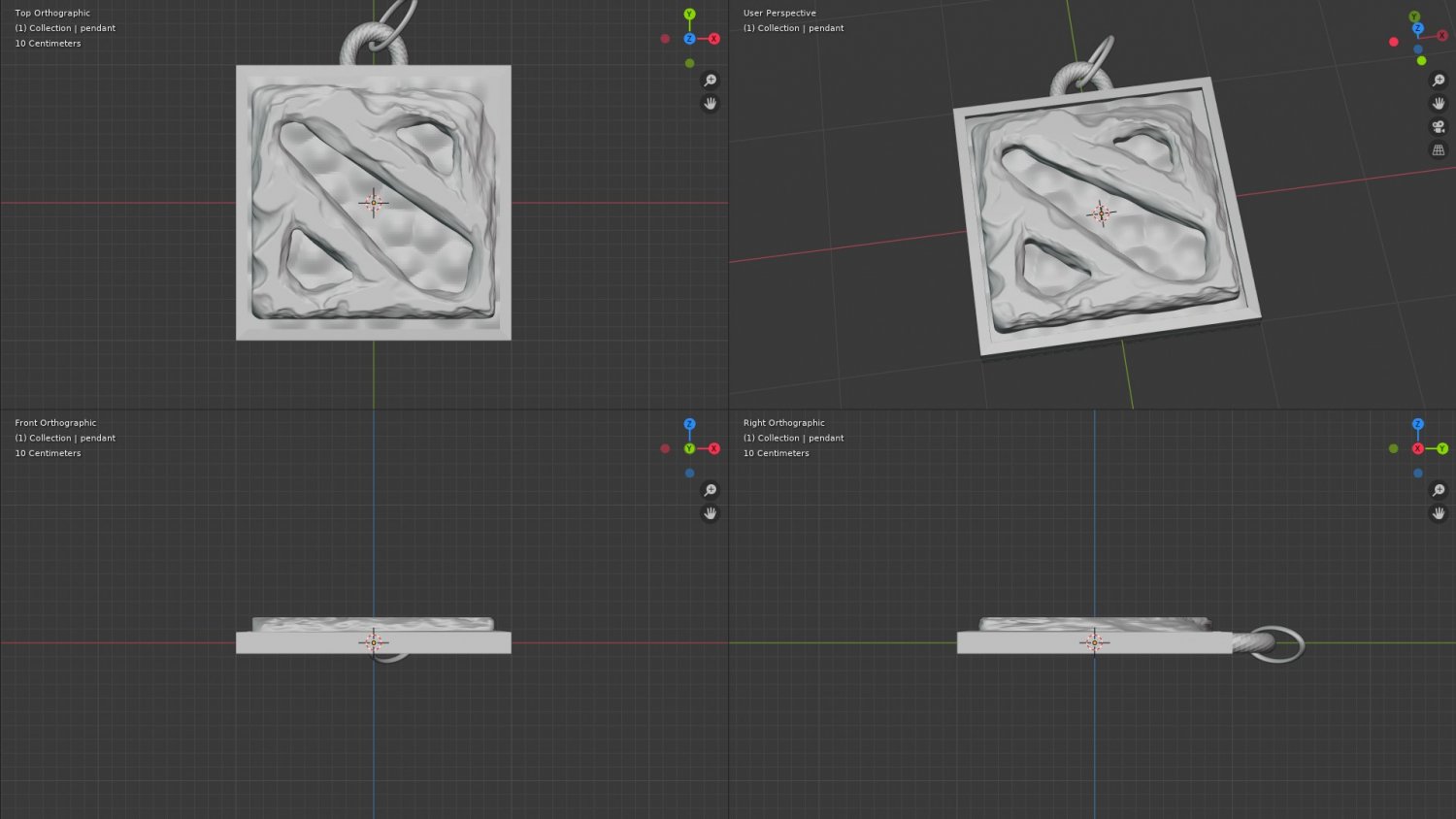This screenshot has width=1456, height=819.
Task: Click pan hand icon in Right Orthographic viewport
Action: pyautogui.click(x=1439, y=514)
